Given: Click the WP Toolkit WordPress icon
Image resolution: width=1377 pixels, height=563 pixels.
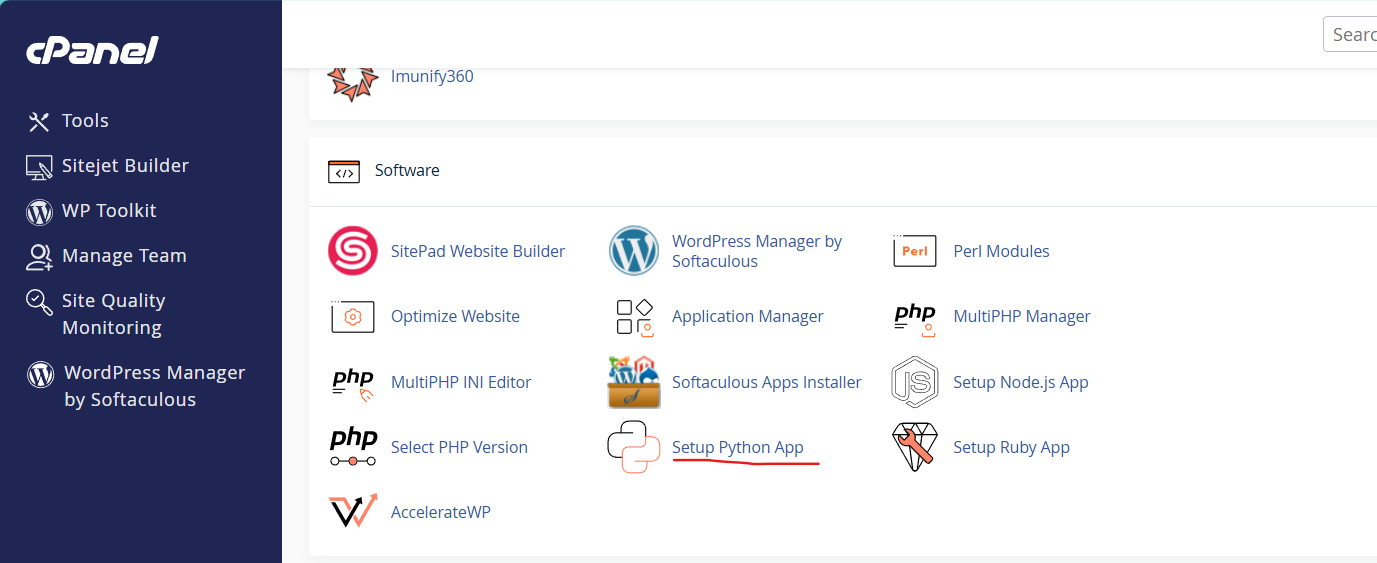Looking at the screenshot, I should click(x=39, y=212).
